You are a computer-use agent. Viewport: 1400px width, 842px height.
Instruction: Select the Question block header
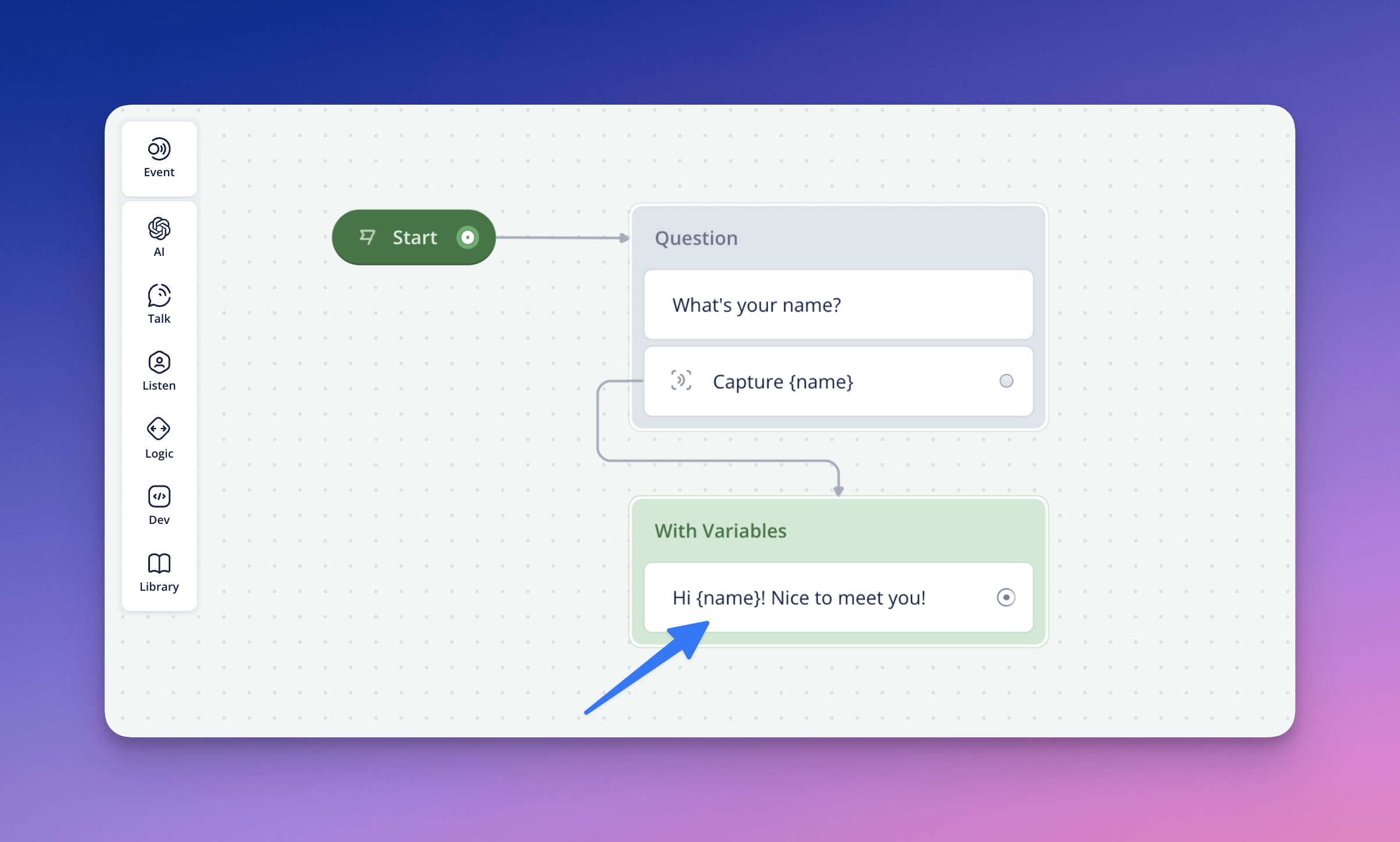[696, 238]
